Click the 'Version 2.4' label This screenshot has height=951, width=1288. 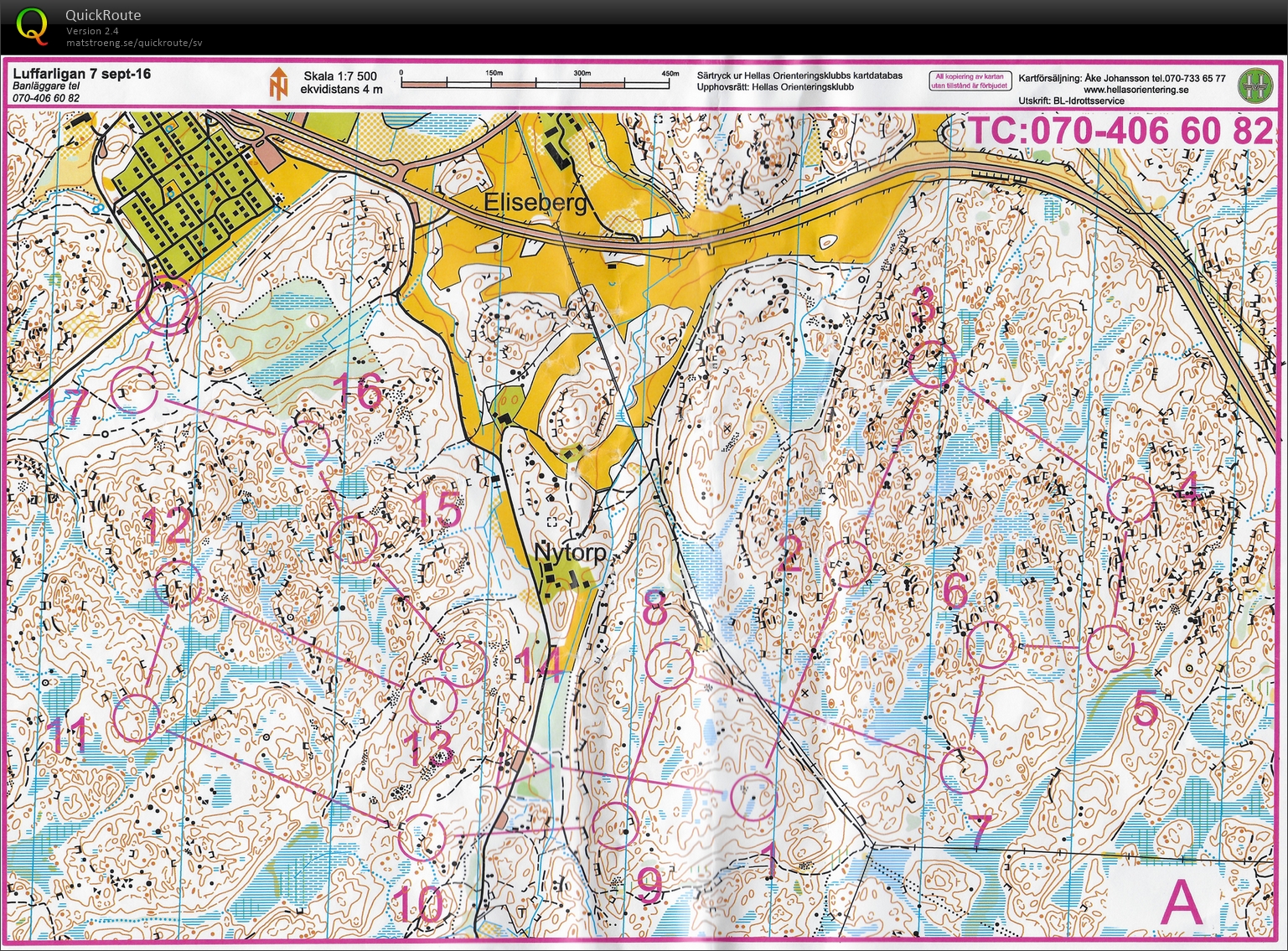(93, 31)
